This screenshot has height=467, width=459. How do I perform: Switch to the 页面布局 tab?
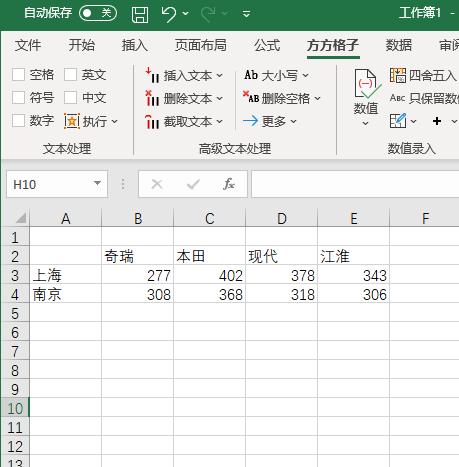pos(201,45)
